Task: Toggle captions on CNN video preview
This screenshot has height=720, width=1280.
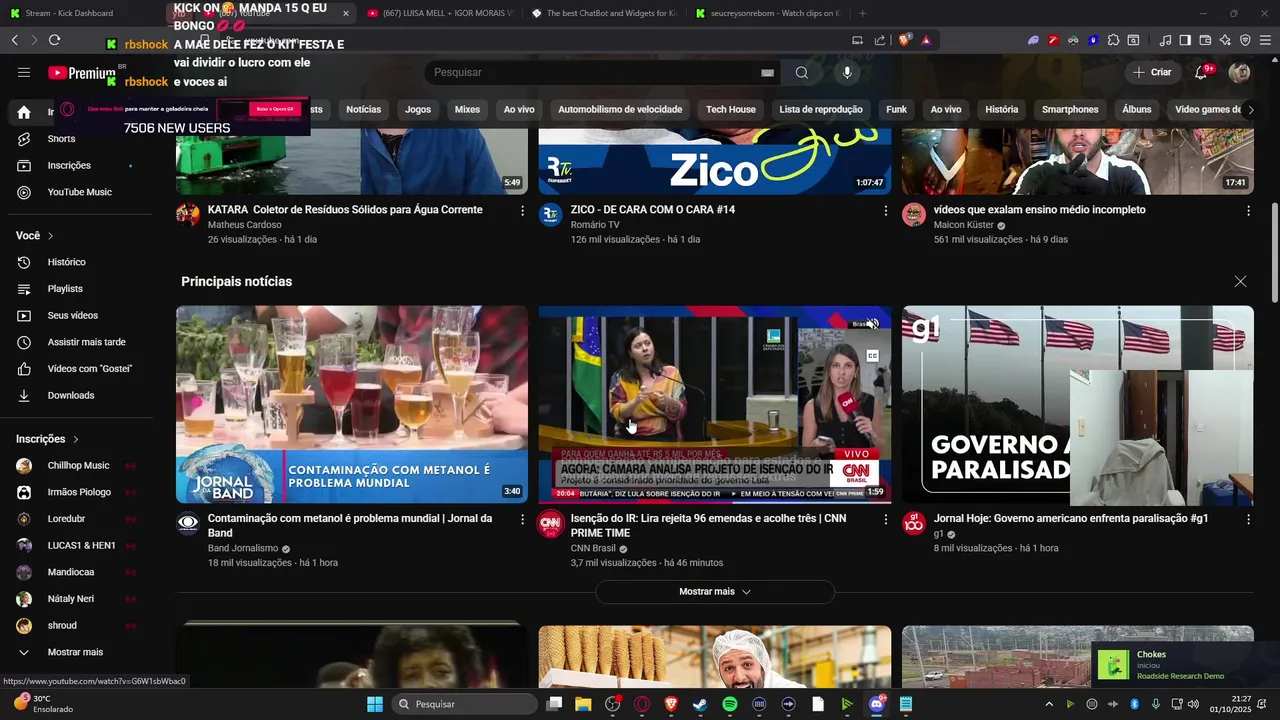Action: [x=872, y=355]
